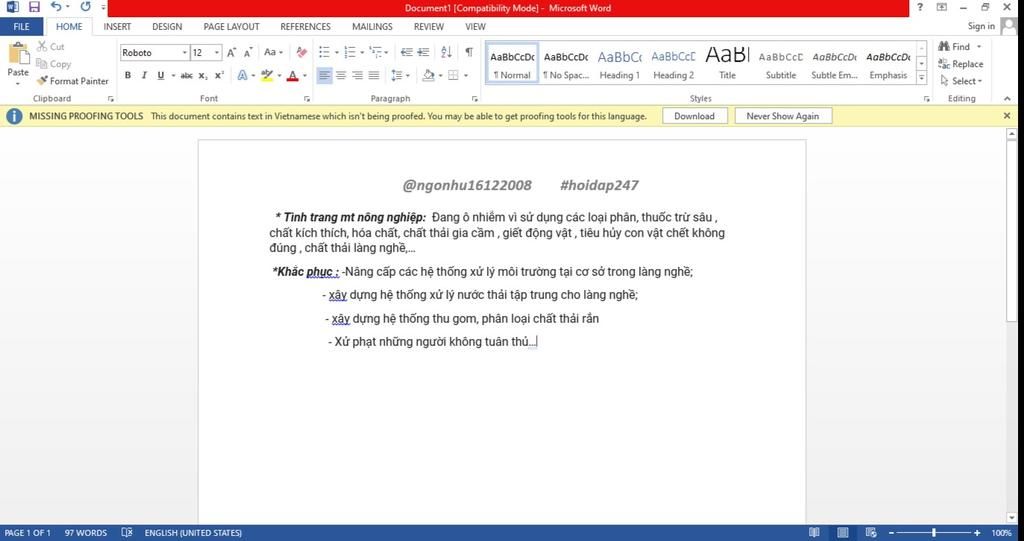Adjust the zoom slider
The image size is (1024, 541).
pyautogui.click(x=934, y=533)
